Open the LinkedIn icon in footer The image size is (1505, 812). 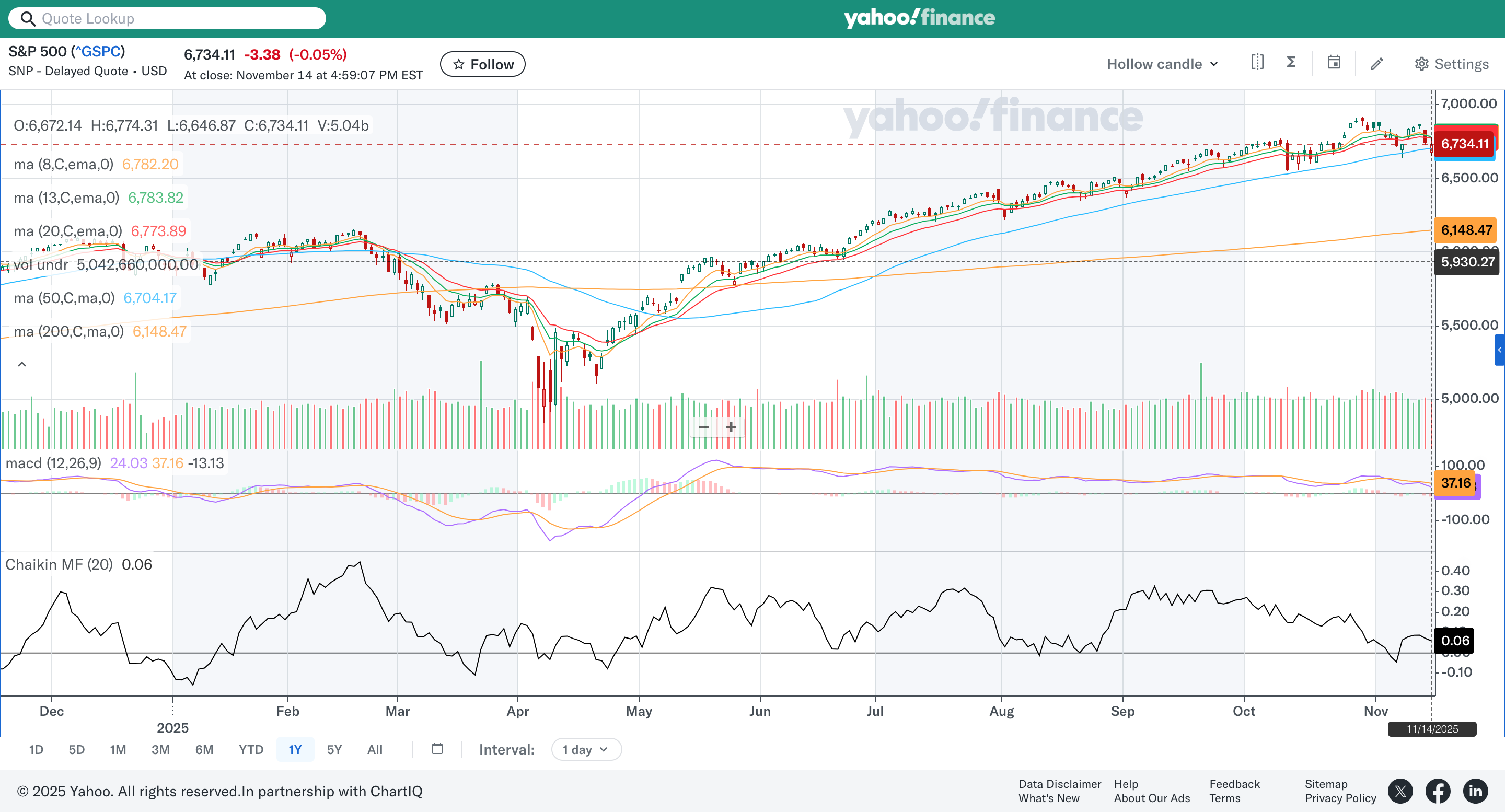[x=1475, y=792]
